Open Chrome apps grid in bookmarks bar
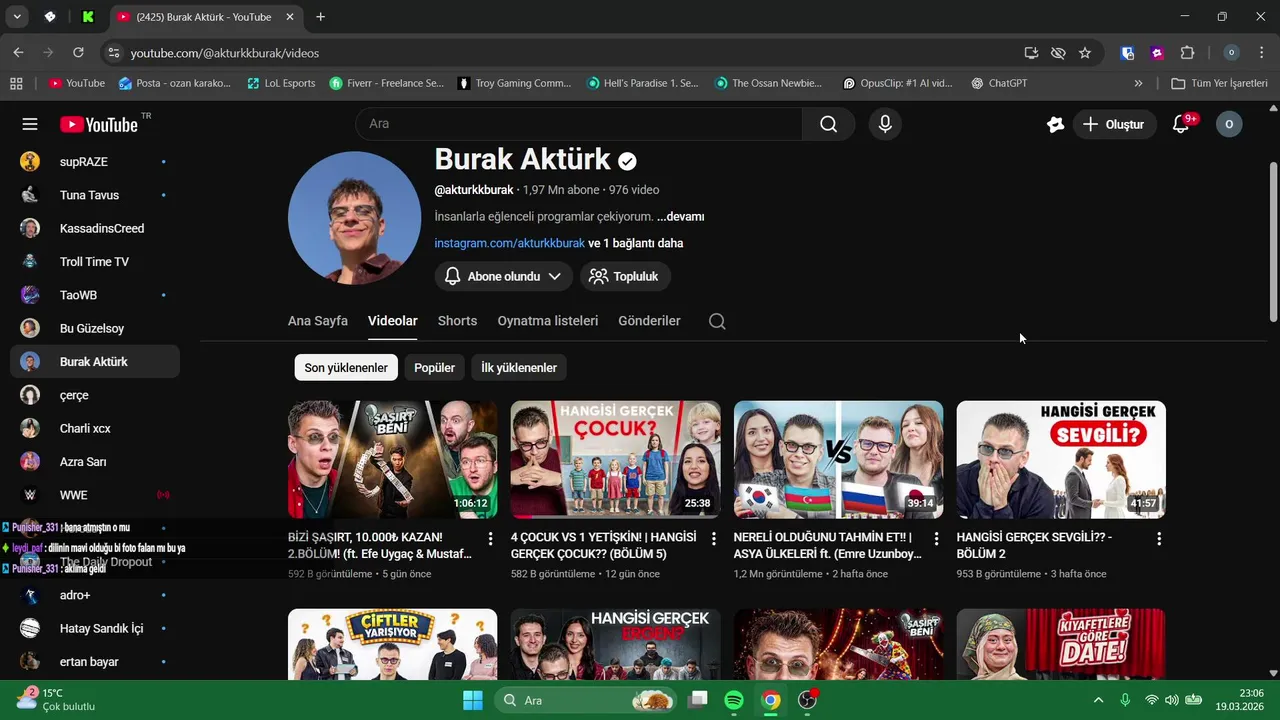 point(16,83)
